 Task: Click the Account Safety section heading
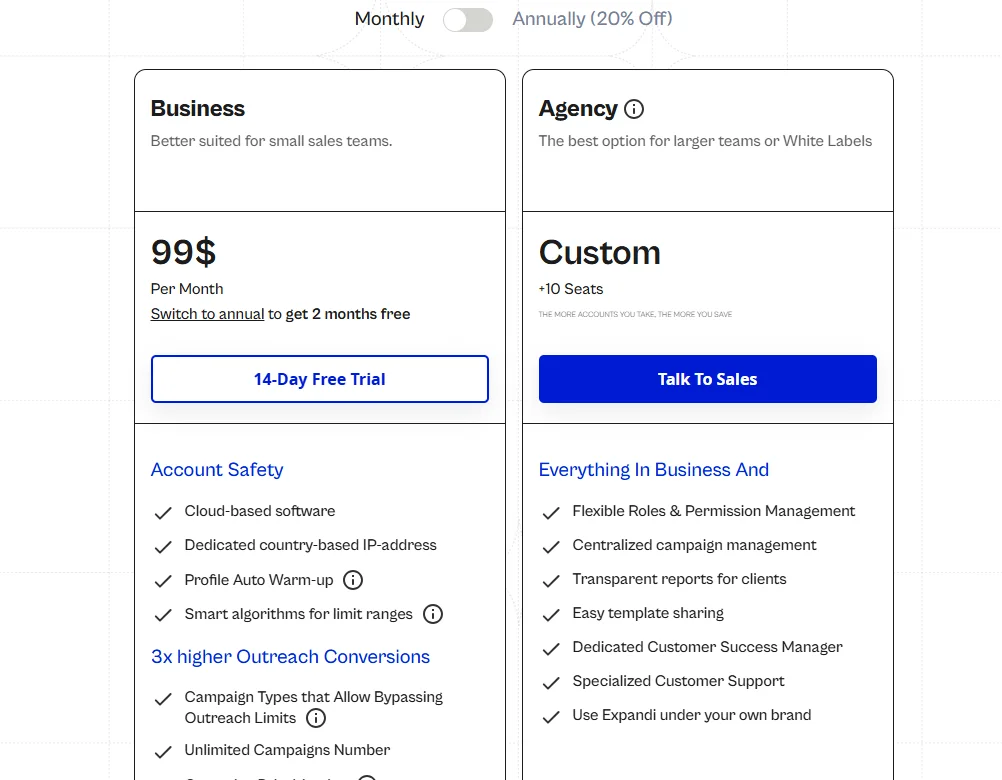(217, 469)
